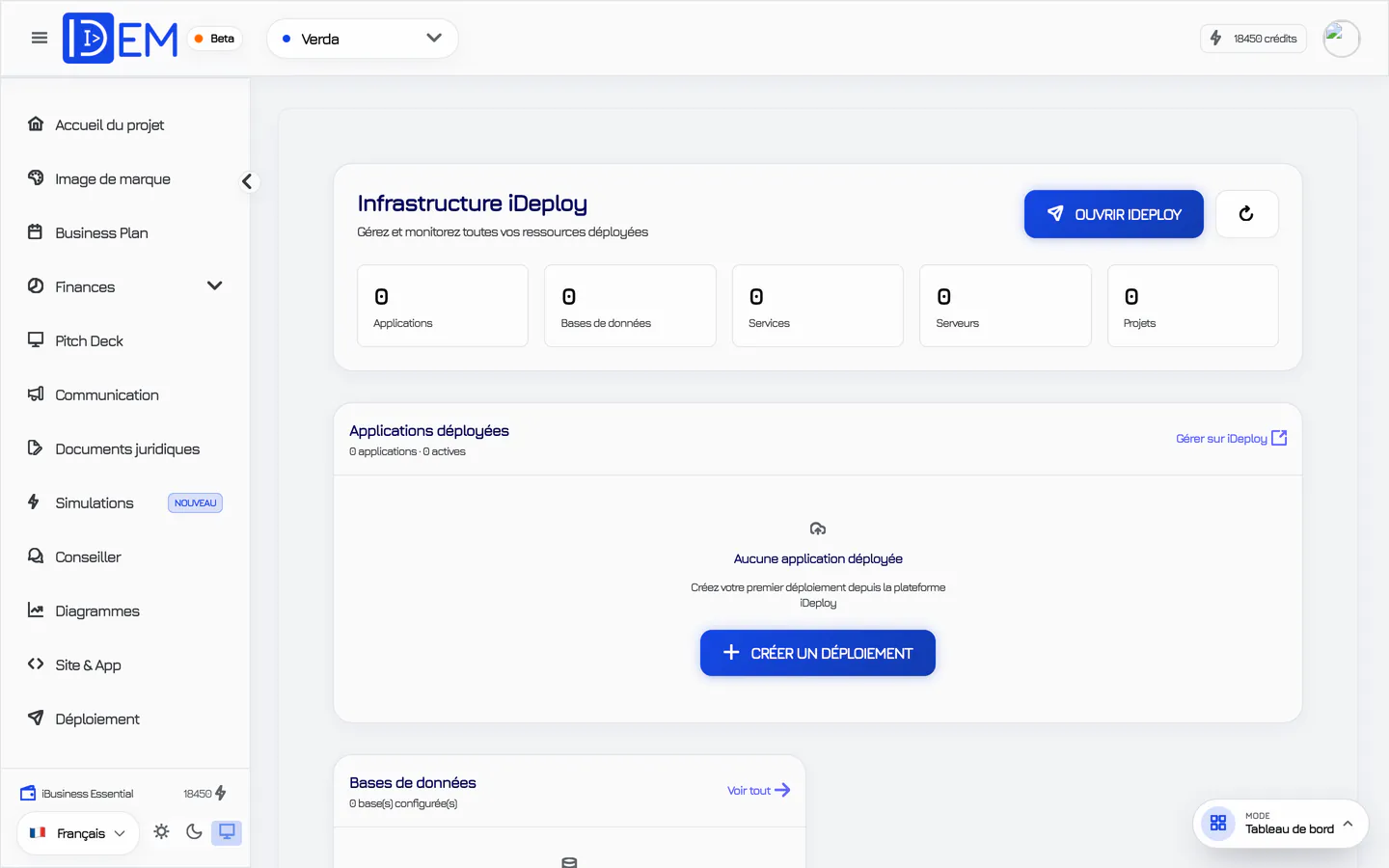This screenshot has width=1389, height=868.
Task: Click the Services count card
Action: (x=818, y=306)
